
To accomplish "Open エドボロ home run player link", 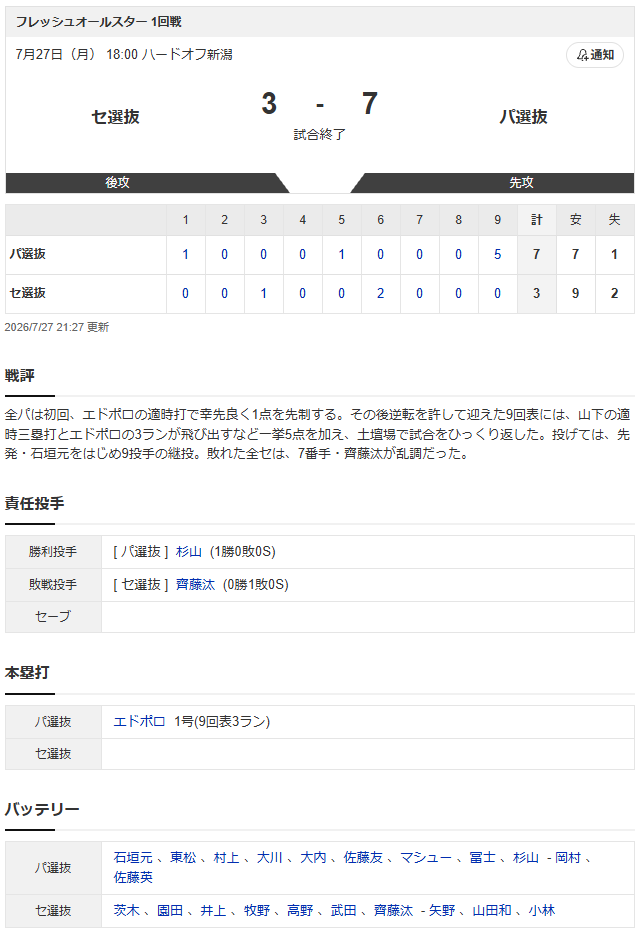I will 139,721.
